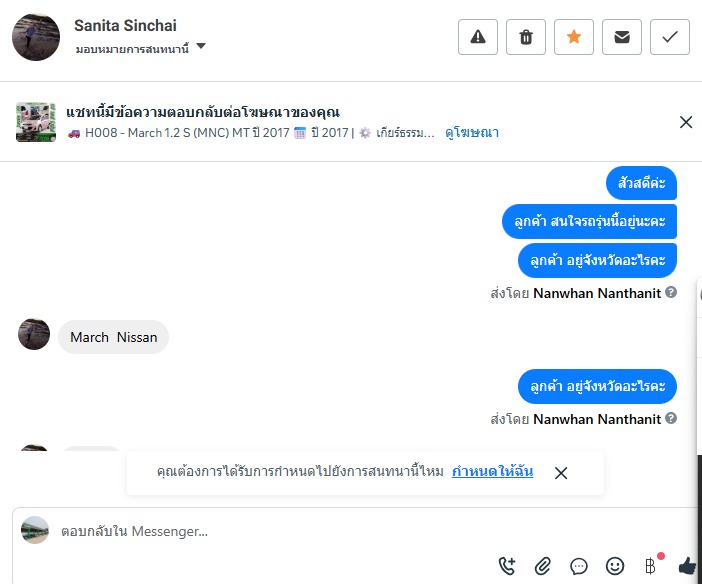702x584 pixels.
Task: Click Sanita Sinchai's profile picture in header
Action: tap(35, 38)
